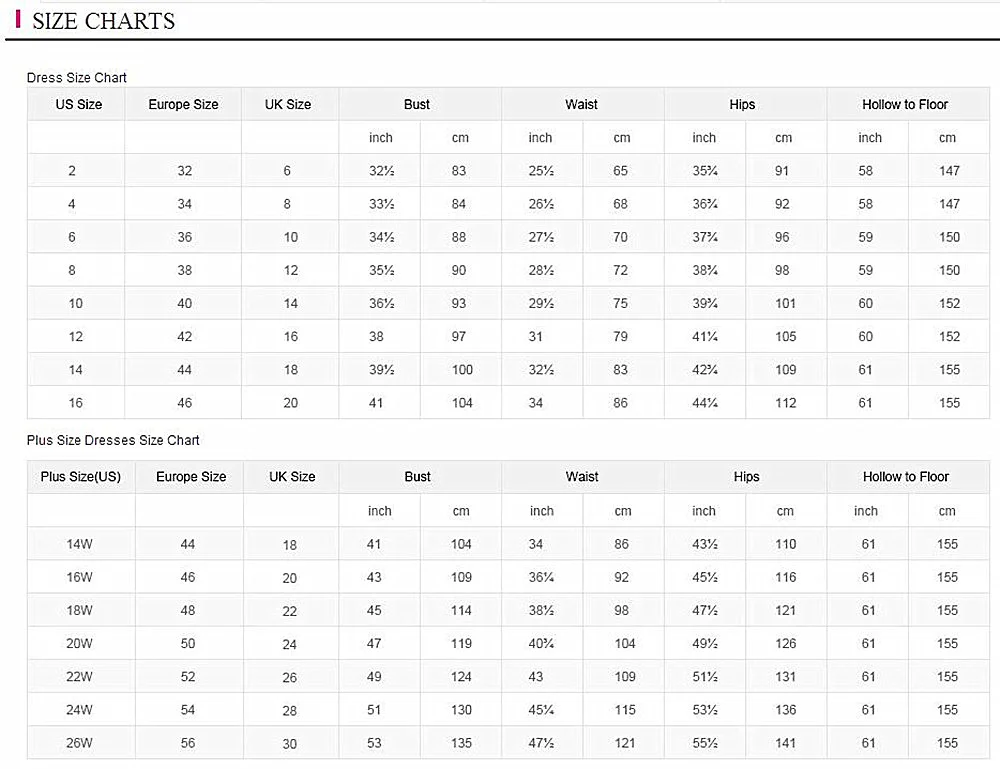Click the Europe size 32 cell
Screen dimensions: 1000x769
coord(185,171)
